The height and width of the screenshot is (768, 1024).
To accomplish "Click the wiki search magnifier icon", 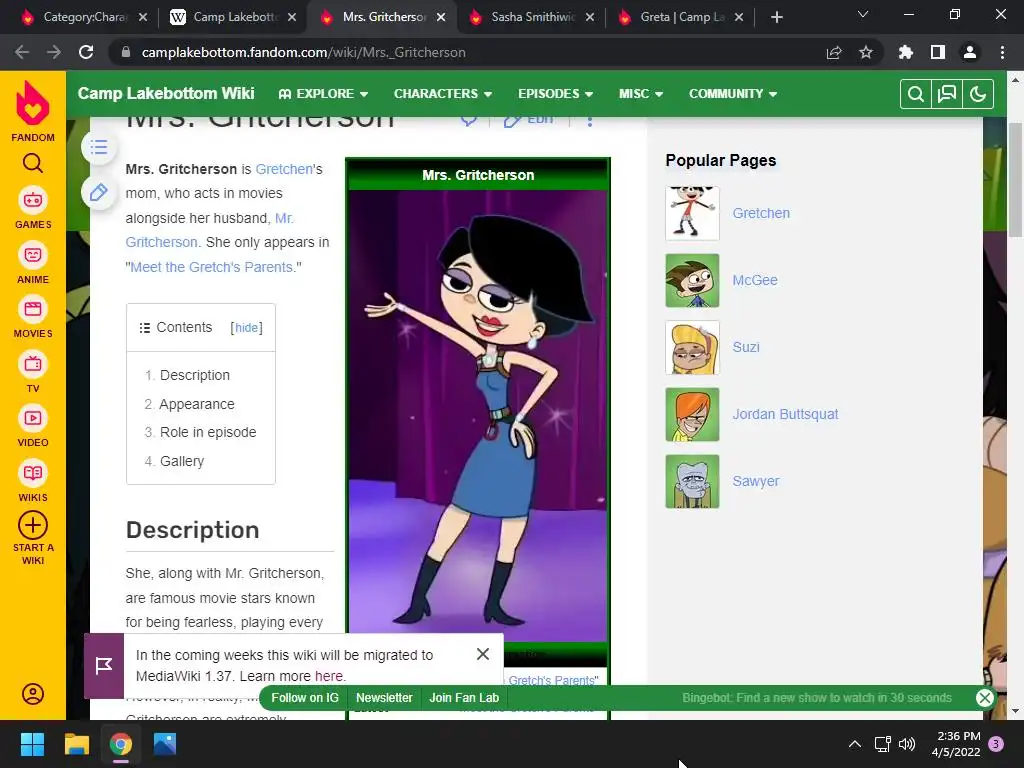I will [916, 94].
